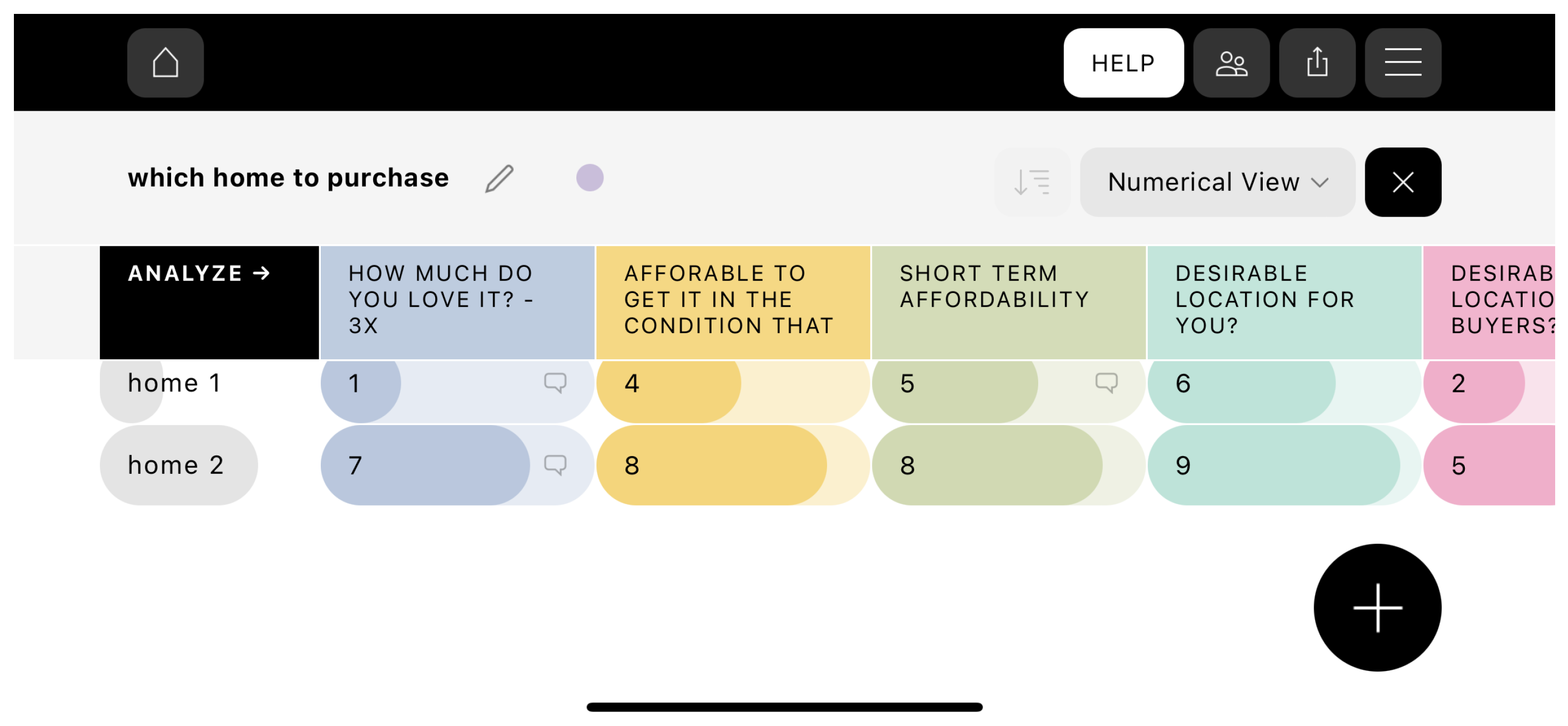Adjust home 2 desirable location score bar
Screen dimensions: 1568x726
point(1284,465)
